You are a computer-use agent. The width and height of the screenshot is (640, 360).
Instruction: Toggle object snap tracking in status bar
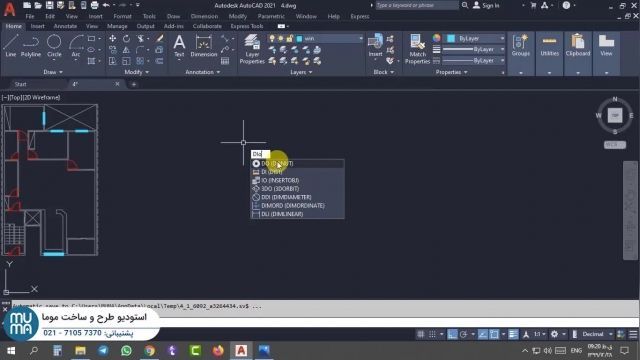[482, 335]
